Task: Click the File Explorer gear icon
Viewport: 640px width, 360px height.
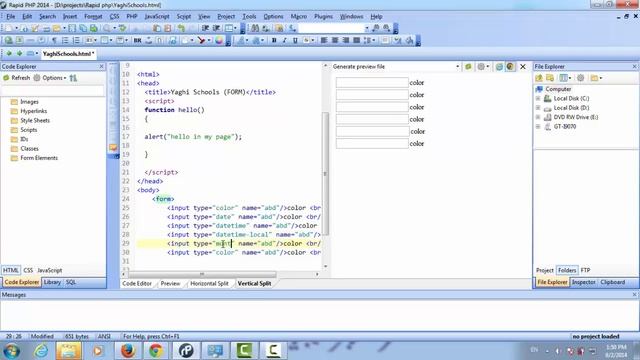Action: click(580, 78)
